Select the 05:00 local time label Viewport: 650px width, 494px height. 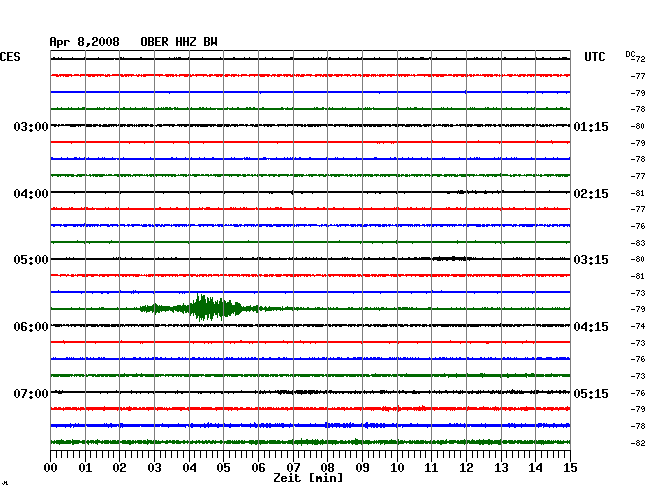(31, 260)
